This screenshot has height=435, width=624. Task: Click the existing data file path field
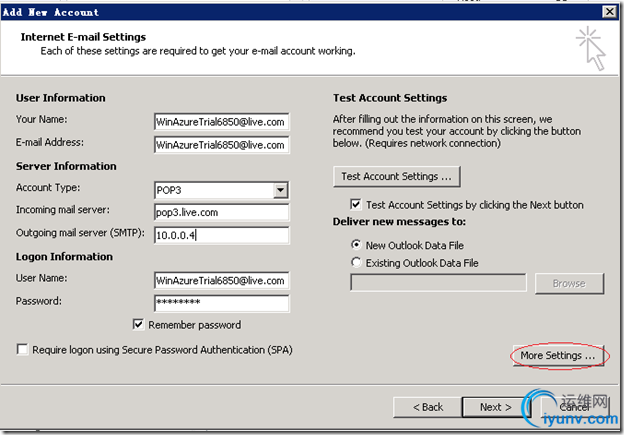438,283
